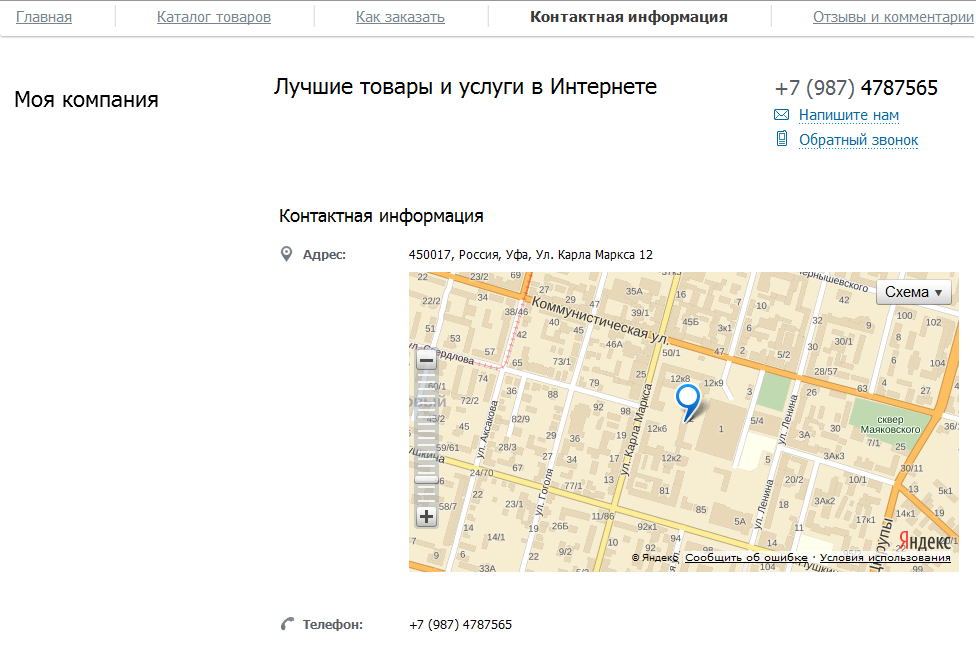Open Отзывы и комментарии section
This screenshot has width=976, height=646.
892,17
